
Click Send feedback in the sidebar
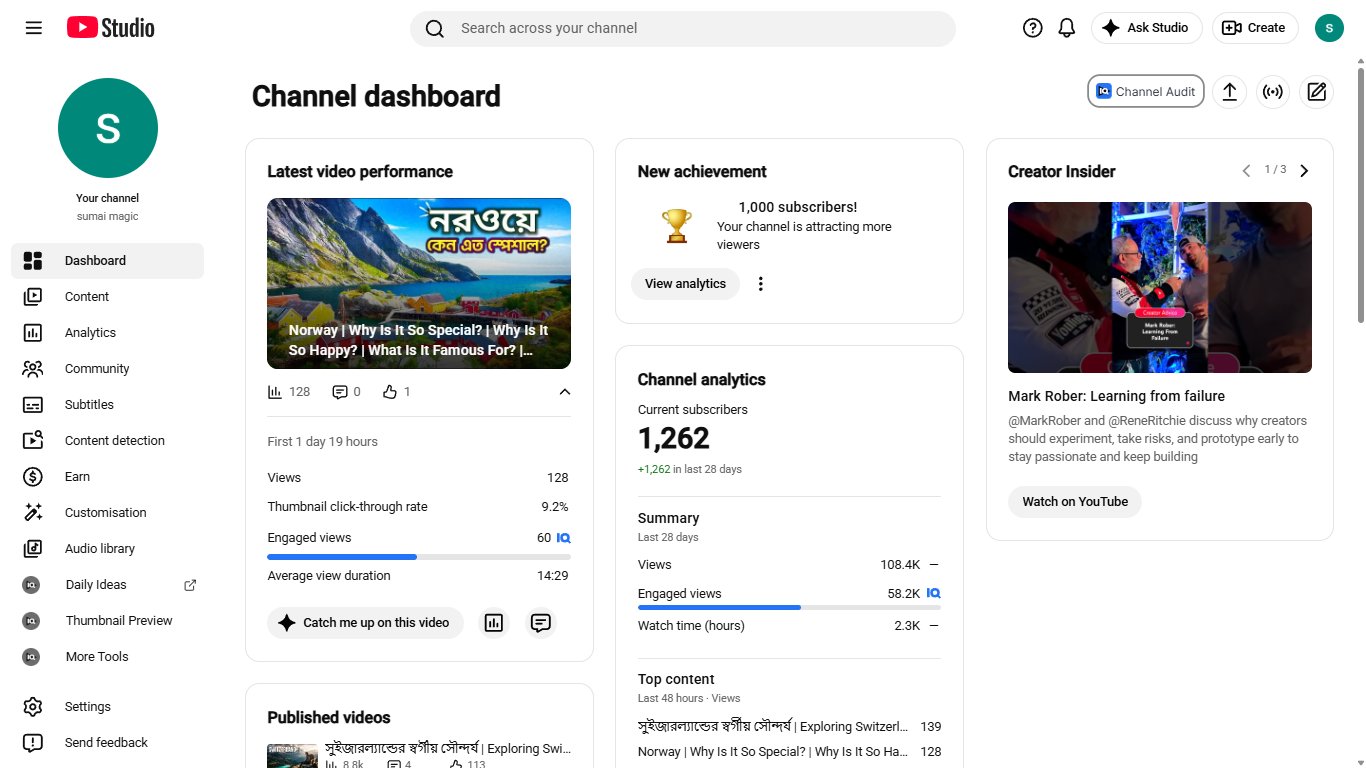pos(108,743)
